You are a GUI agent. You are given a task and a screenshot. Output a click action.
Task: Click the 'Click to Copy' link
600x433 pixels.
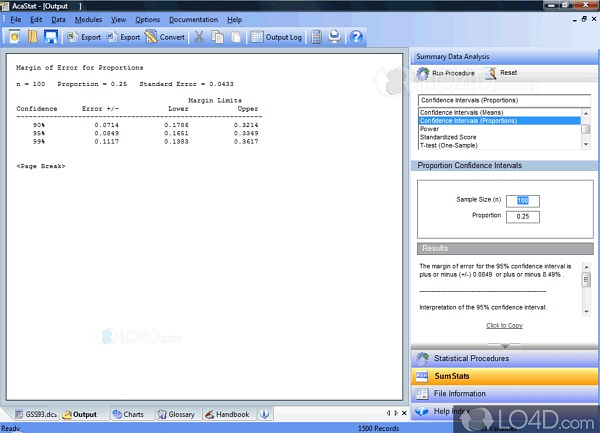pos(504,325)
